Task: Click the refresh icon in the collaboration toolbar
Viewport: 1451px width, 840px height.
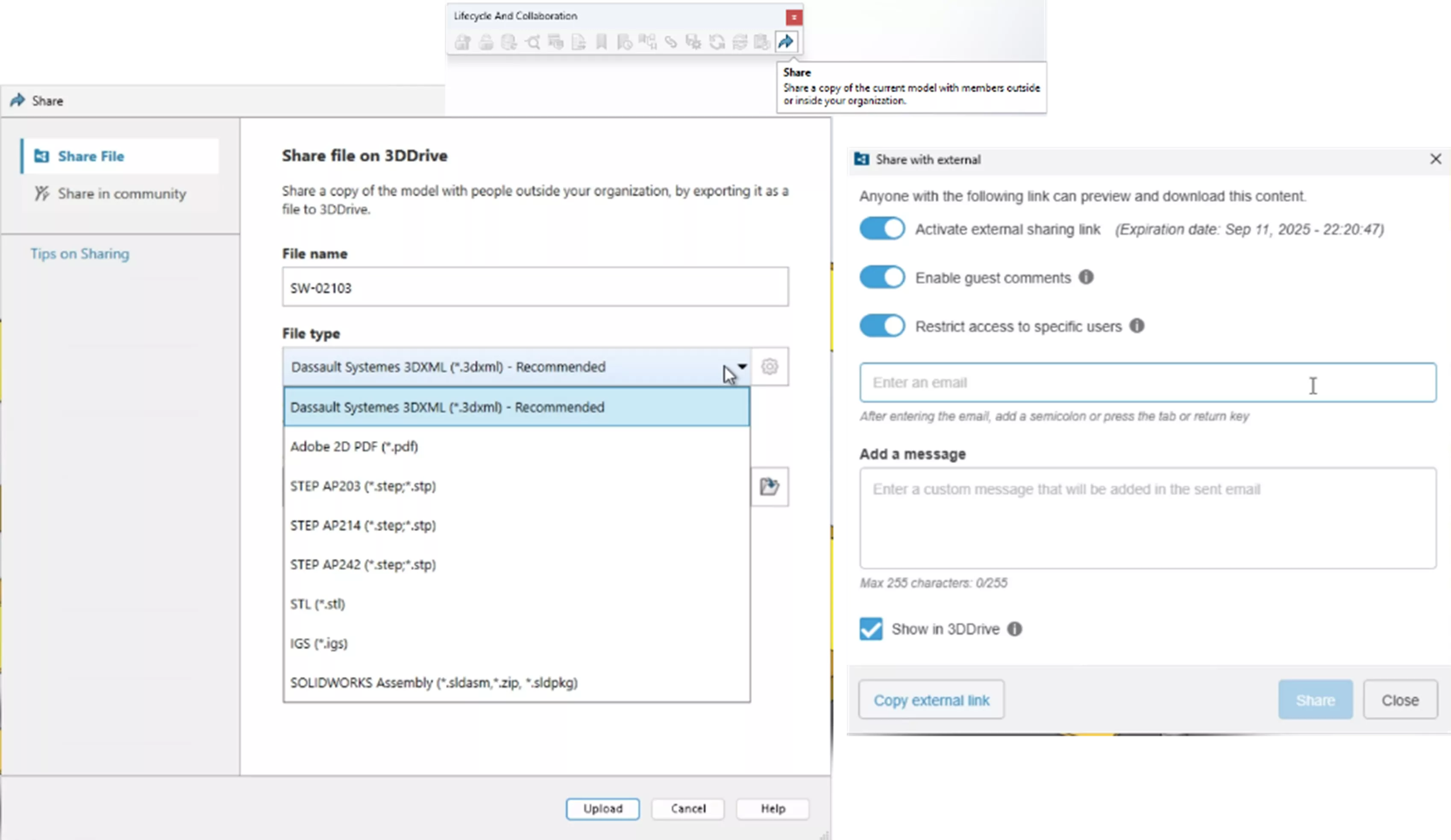Action: [717, 42]
